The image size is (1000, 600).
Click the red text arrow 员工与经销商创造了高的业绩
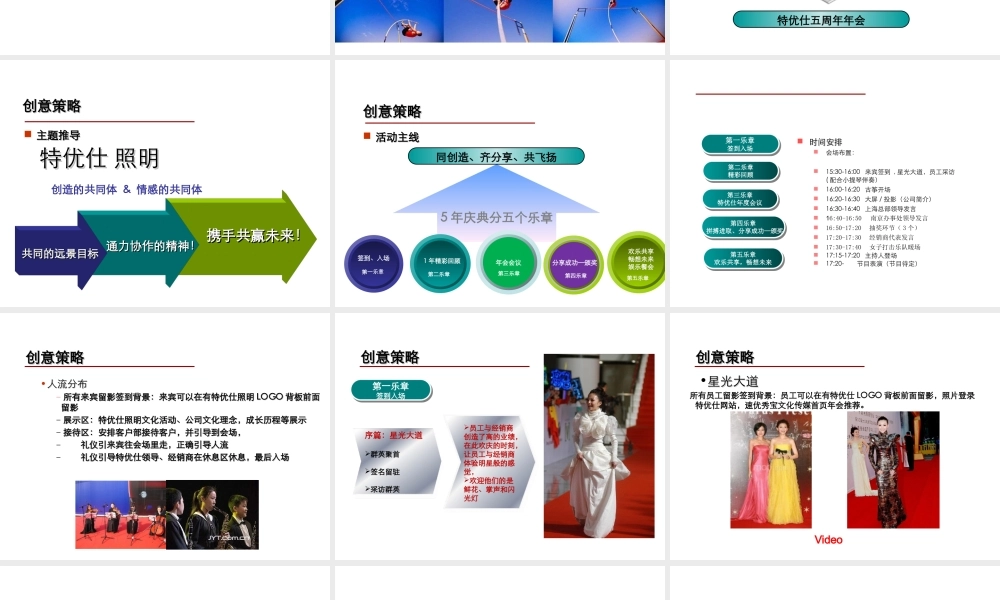490,462
